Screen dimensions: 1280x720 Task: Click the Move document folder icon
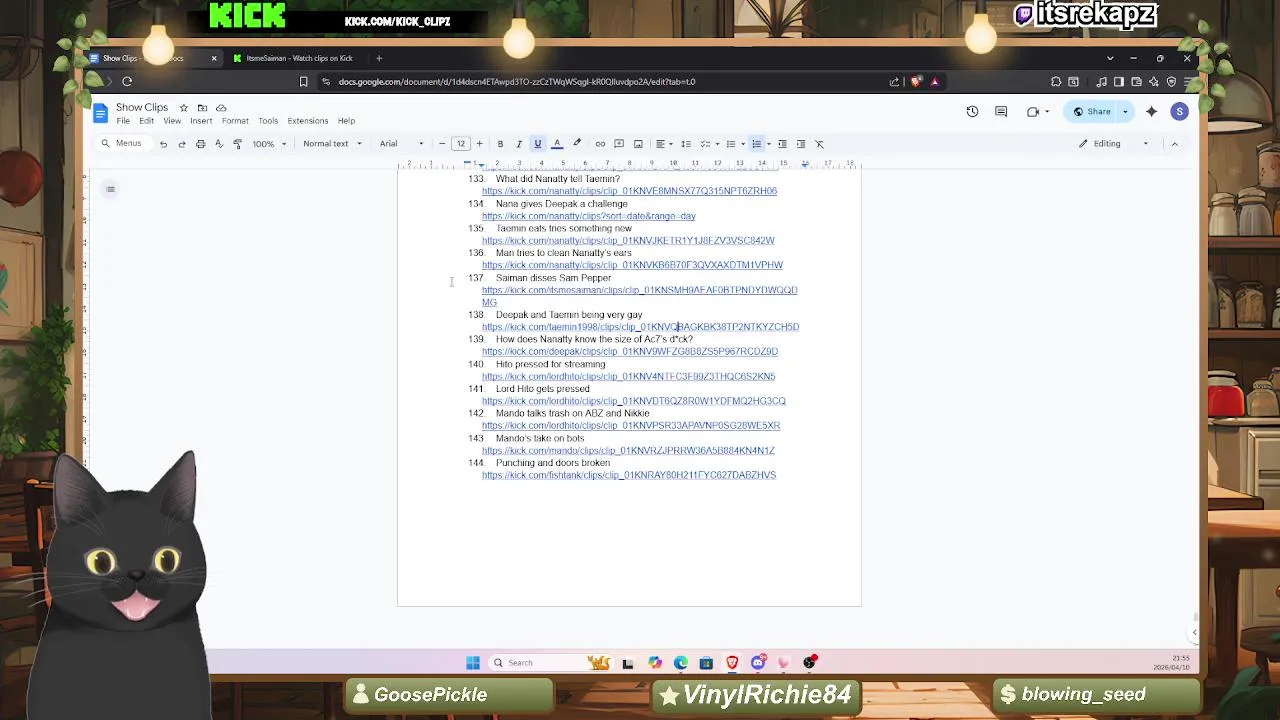click(x=202, y=108)
